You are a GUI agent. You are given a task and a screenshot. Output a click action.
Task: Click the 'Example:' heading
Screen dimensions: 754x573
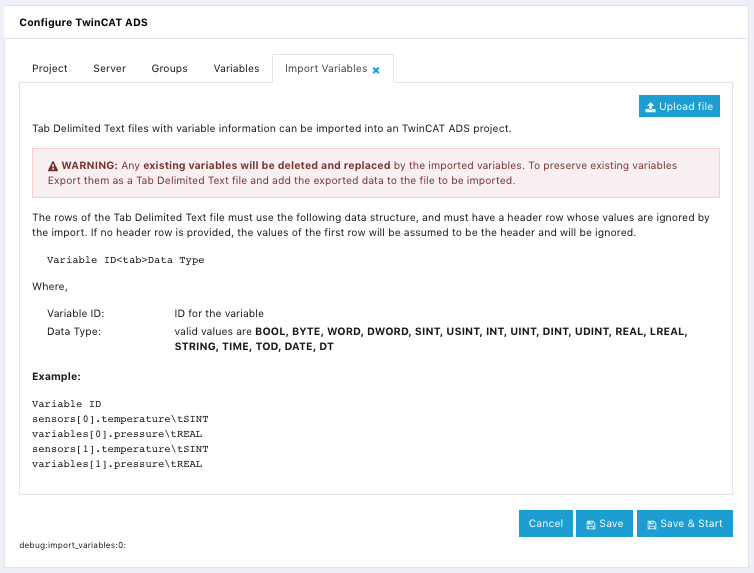click(x=56, y=376)
